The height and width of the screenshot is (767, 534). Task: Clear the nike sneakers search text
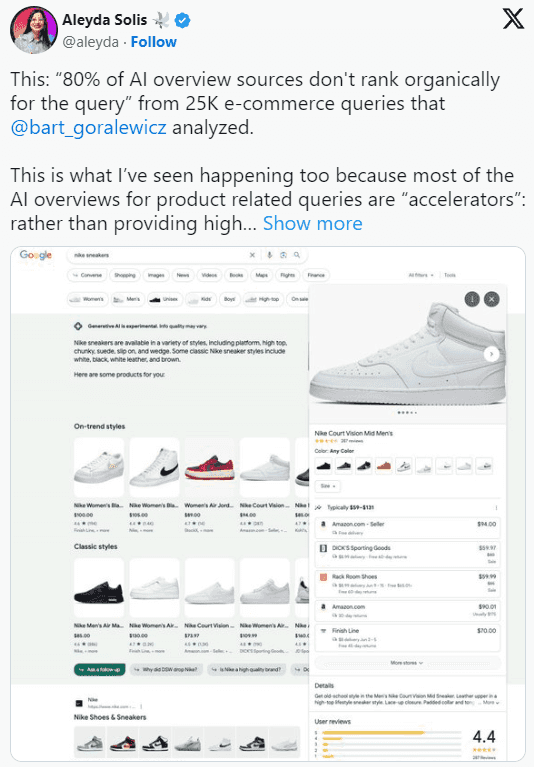[x=252, y=255]
